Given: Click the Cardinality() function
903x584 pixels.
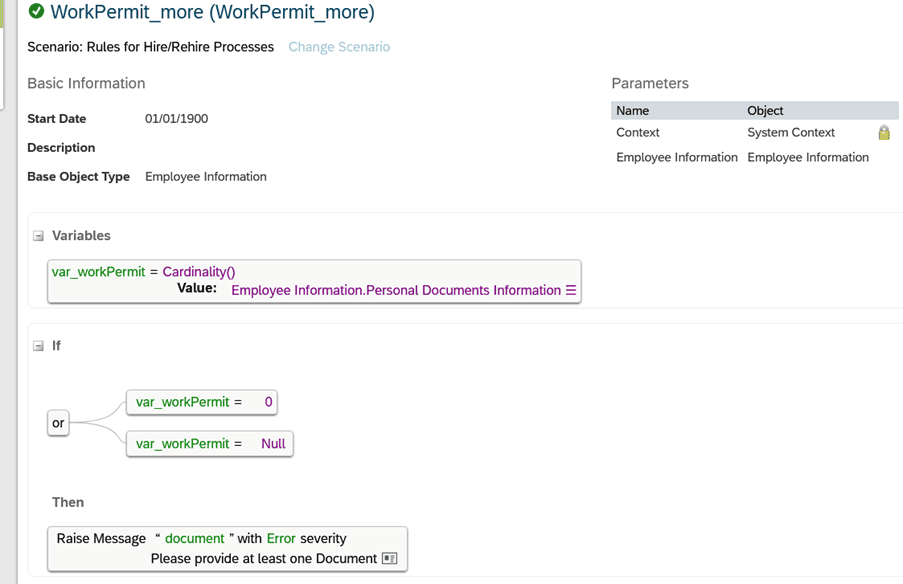Looking at the screenshot, I should (199, 272).
